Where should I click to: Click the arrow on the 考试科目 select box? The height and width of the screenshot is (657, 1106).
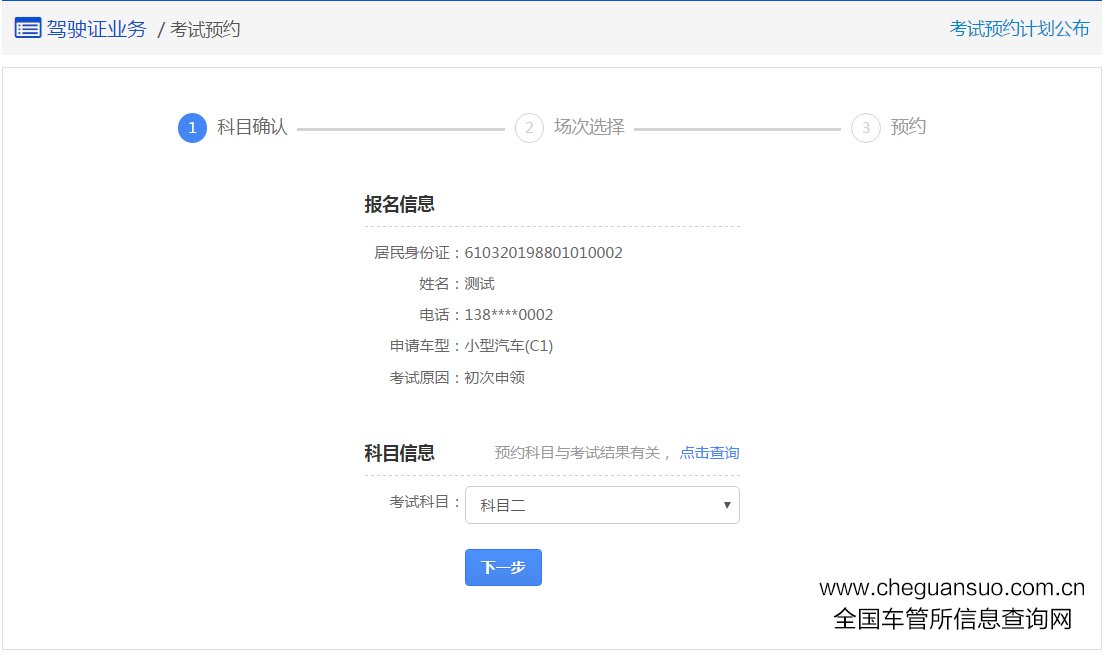point(727,505)
